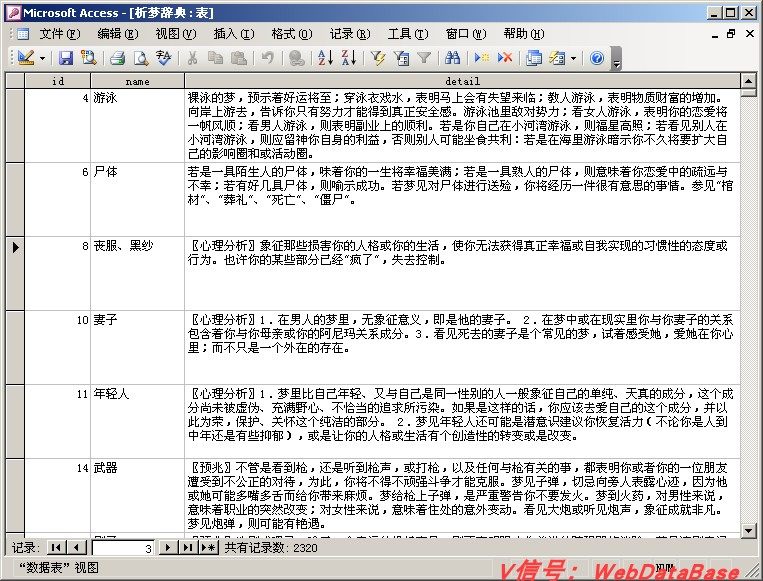Screen dimensions: 763x581
Task: Click the detail column header
Action: 462,81
